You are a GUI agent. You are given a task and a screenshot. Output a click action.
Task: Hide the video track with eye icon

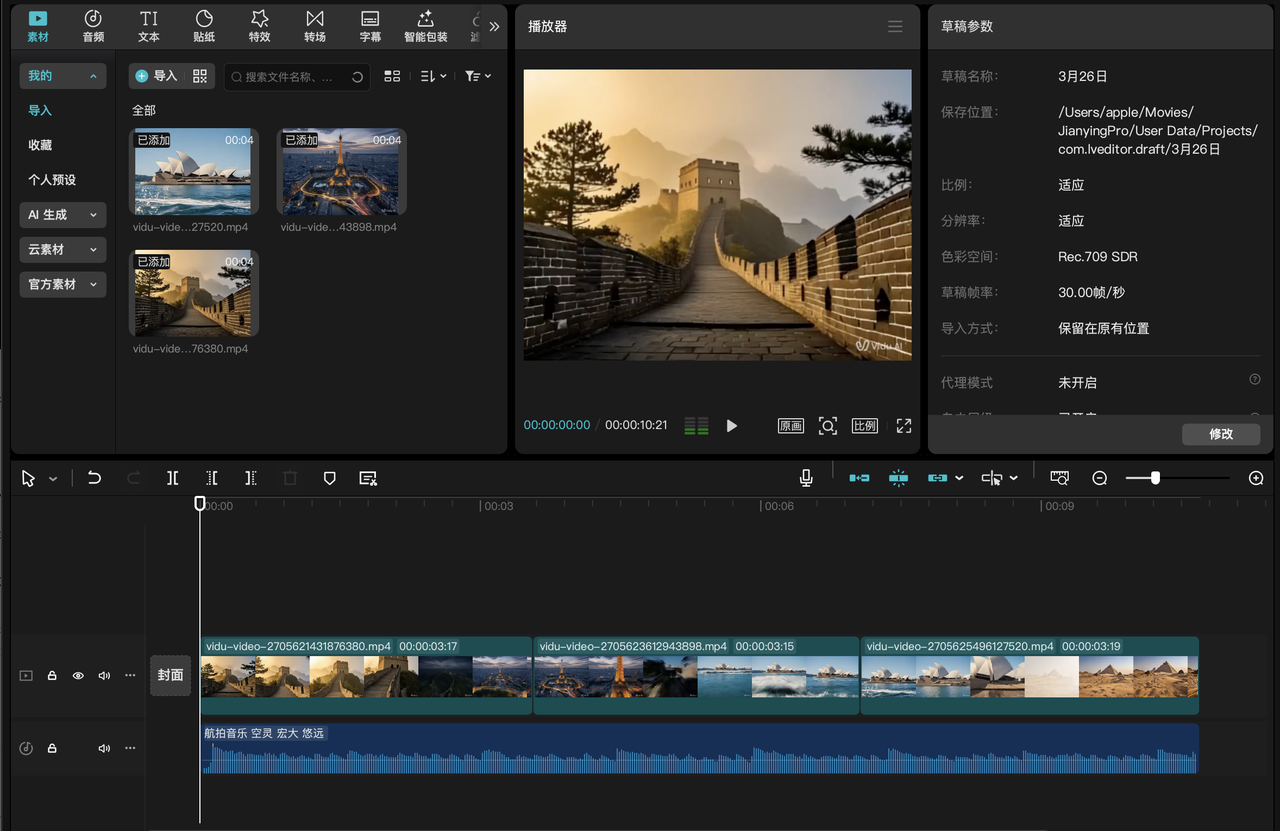point(78,676)
